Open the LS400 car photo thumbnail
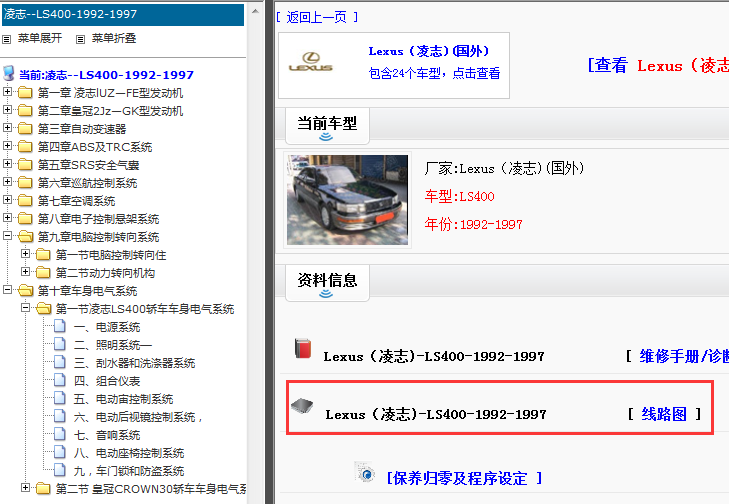This screenshot has height=504, width=729. [347, 200]
